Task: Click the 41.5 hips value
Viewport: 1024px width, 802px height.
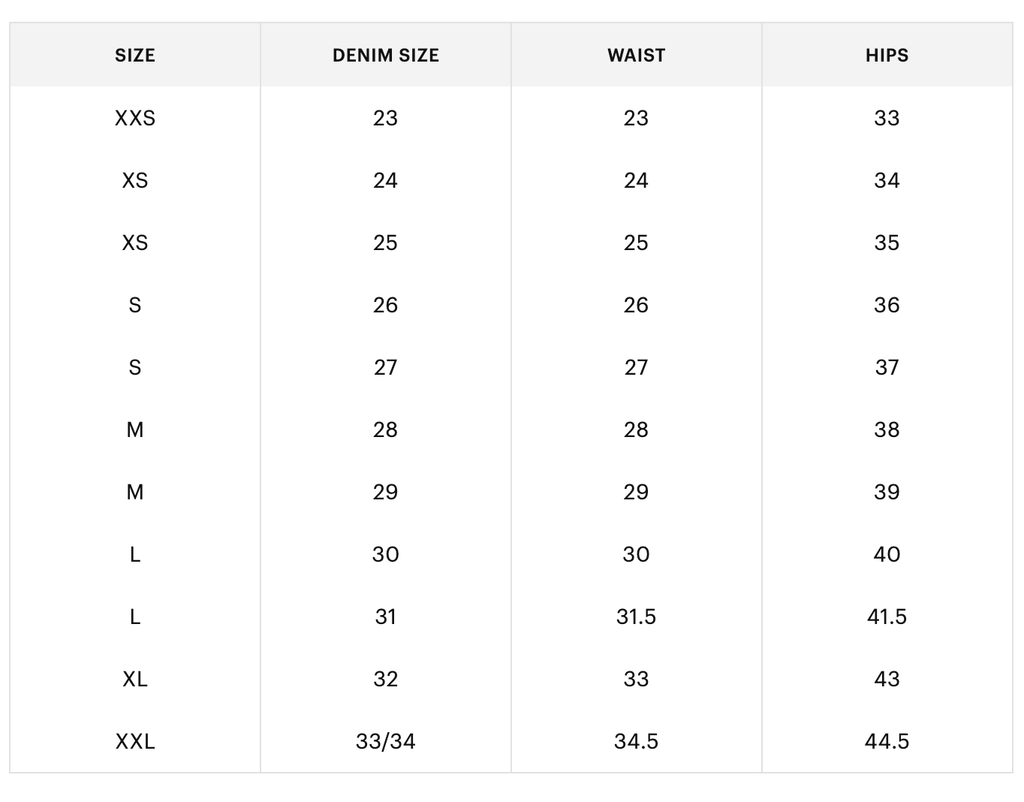Action: (x=887, y=617)
